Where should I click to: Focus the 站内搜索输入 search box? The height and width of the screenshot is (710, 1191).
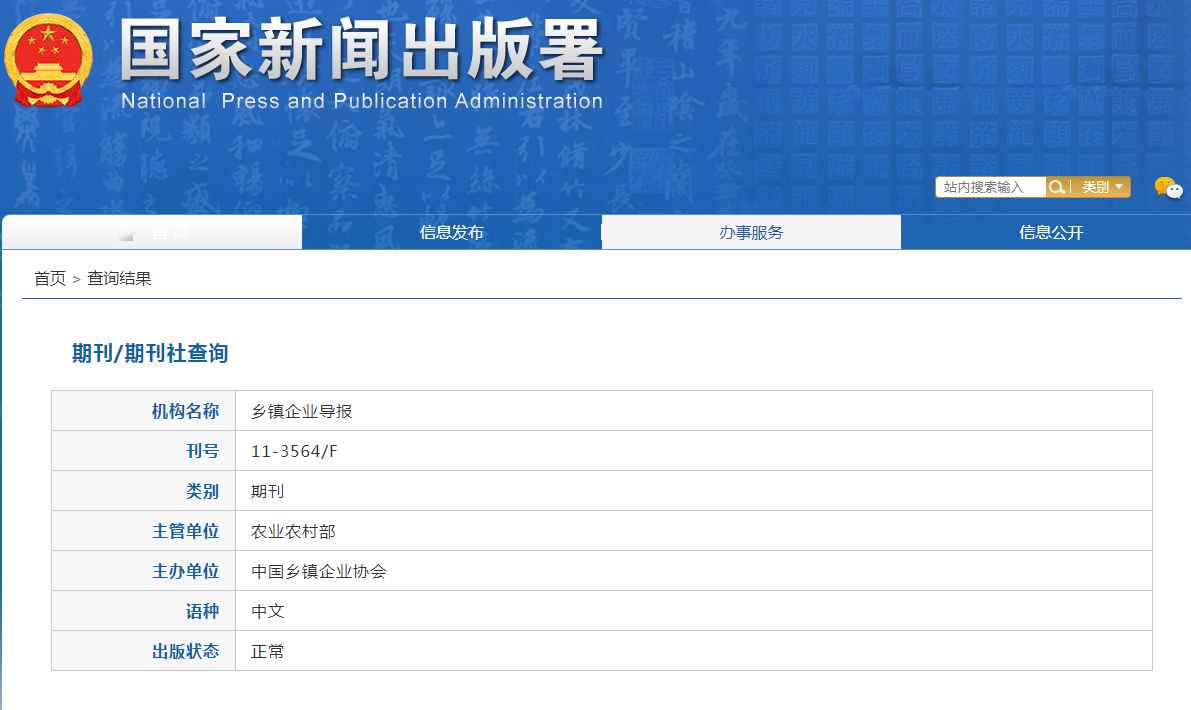pyautogui.click(x=989, y=187)
